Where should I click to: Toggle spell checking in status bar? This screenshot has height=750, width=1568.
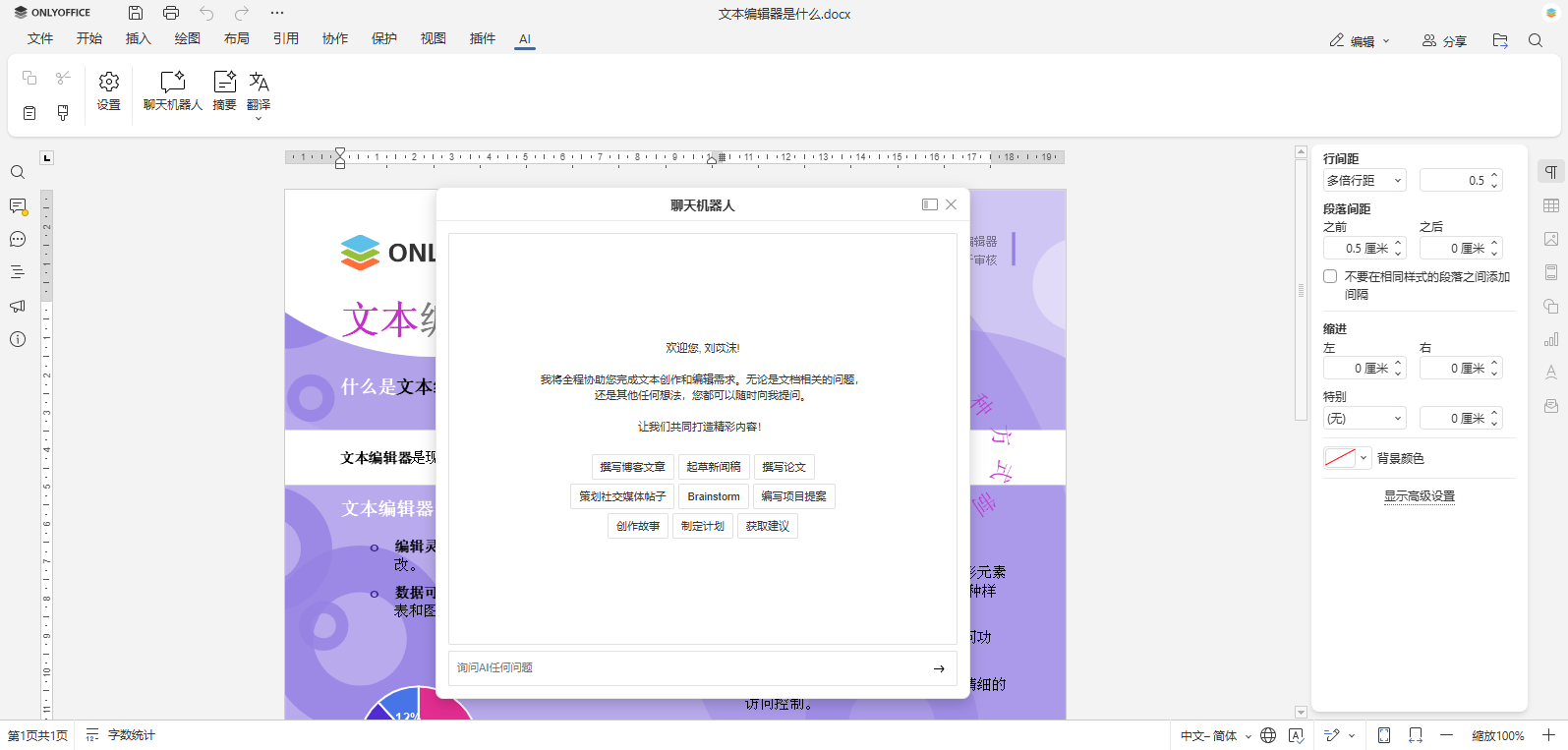(1297, 735)
